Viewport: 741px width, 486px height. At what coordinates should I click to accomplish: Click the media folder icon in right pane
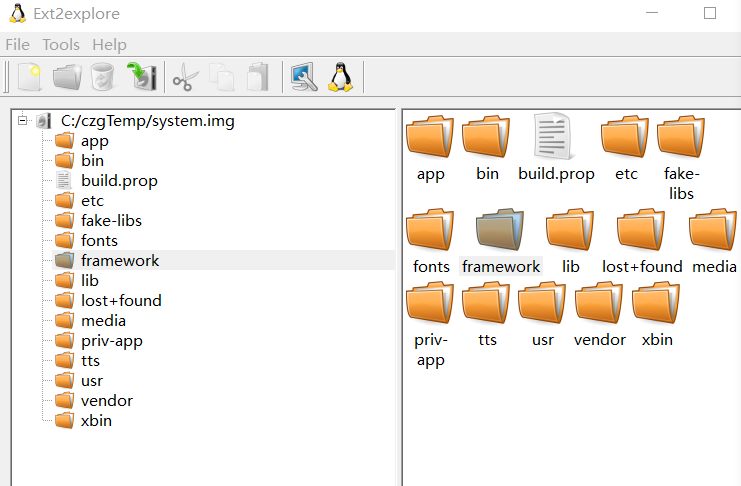[x=713, y=229]
